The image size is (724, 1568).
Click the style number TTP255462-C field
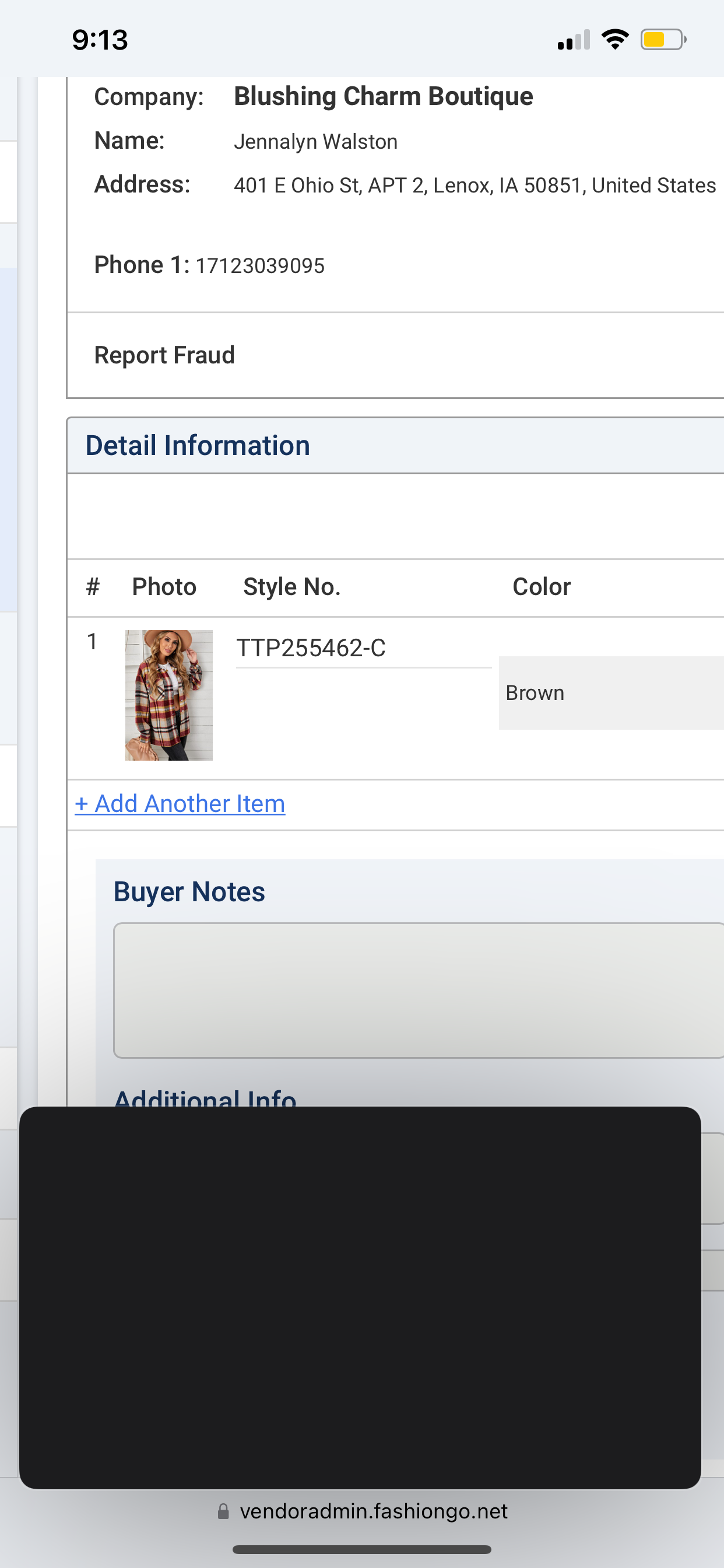pyautogui.click(x=363, y=648)
